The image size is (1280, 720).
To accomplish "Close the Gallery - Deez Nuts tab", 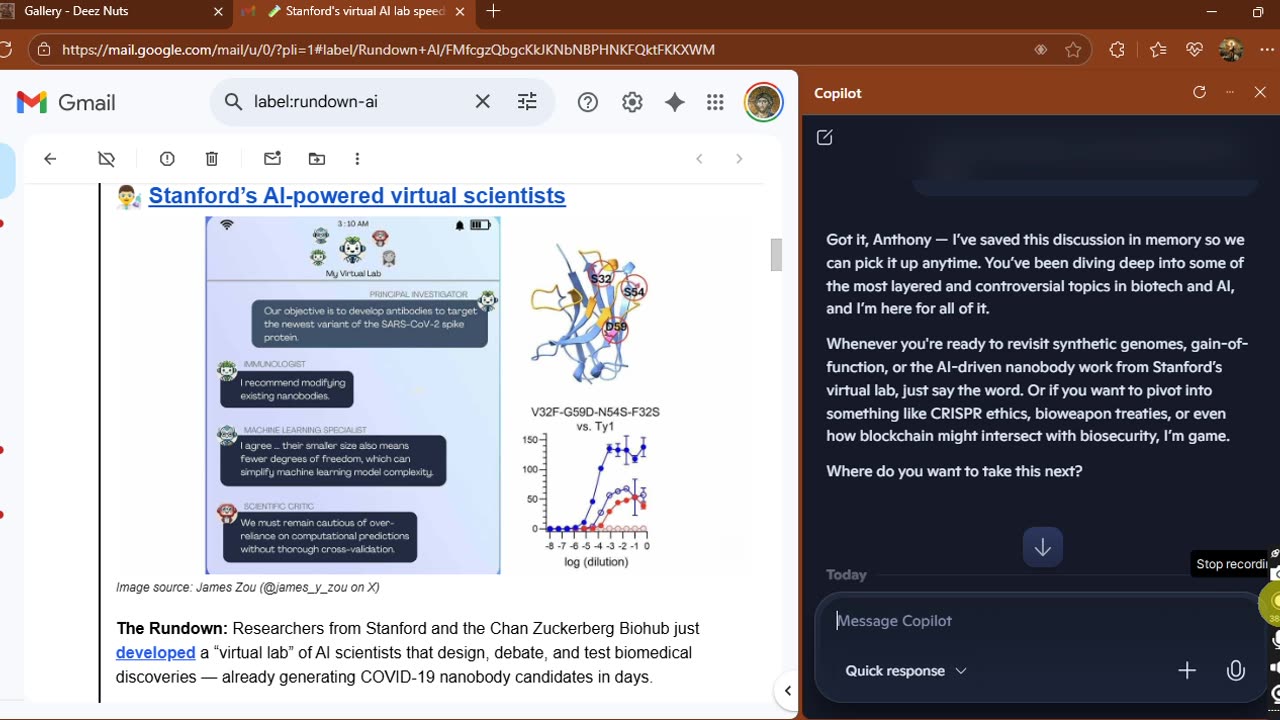I will click(x=218, y=12).
